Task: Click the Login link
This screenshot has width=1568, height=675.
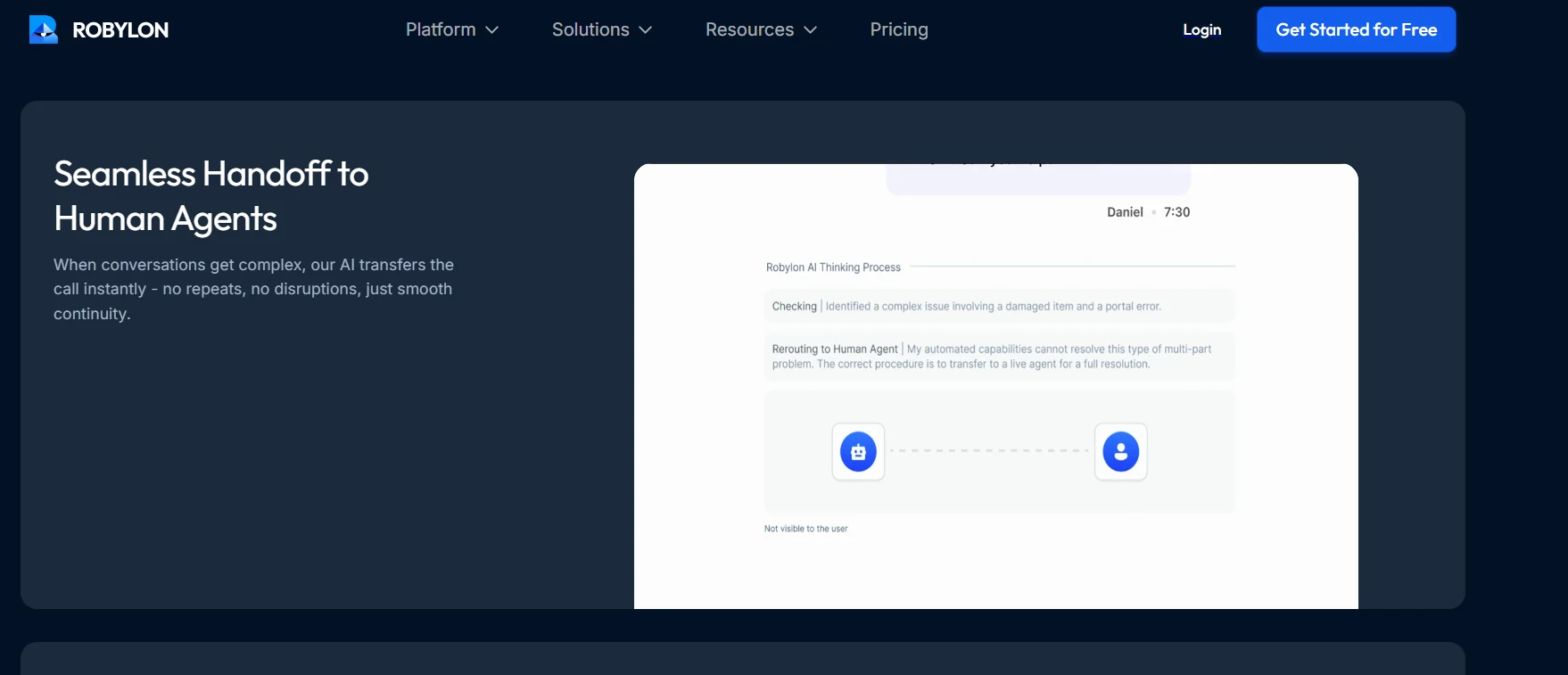Action: pyautogui.click(x=1201, y=29)
